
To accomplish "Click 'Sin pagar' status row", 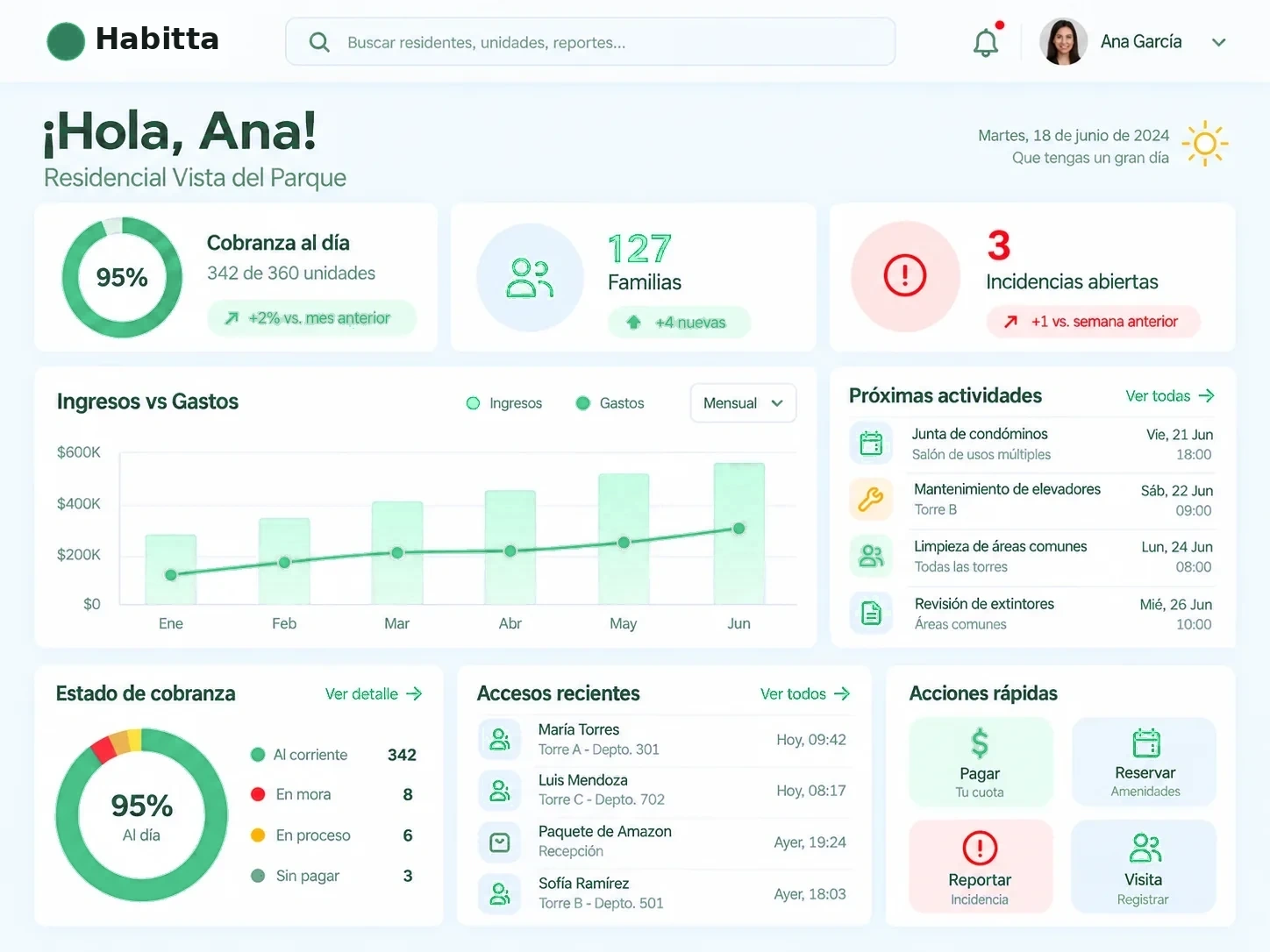I will pos(332,876).
